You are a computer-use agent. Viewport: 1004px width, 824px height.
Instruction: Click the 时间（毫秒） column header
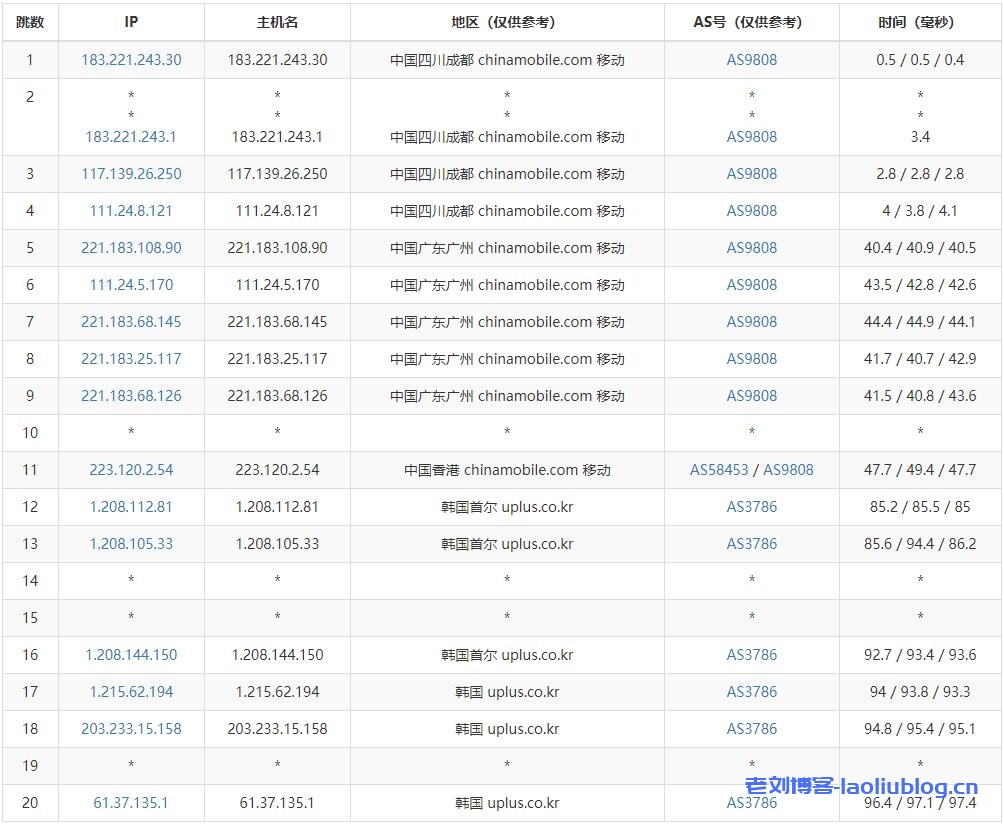pos(919,22)
